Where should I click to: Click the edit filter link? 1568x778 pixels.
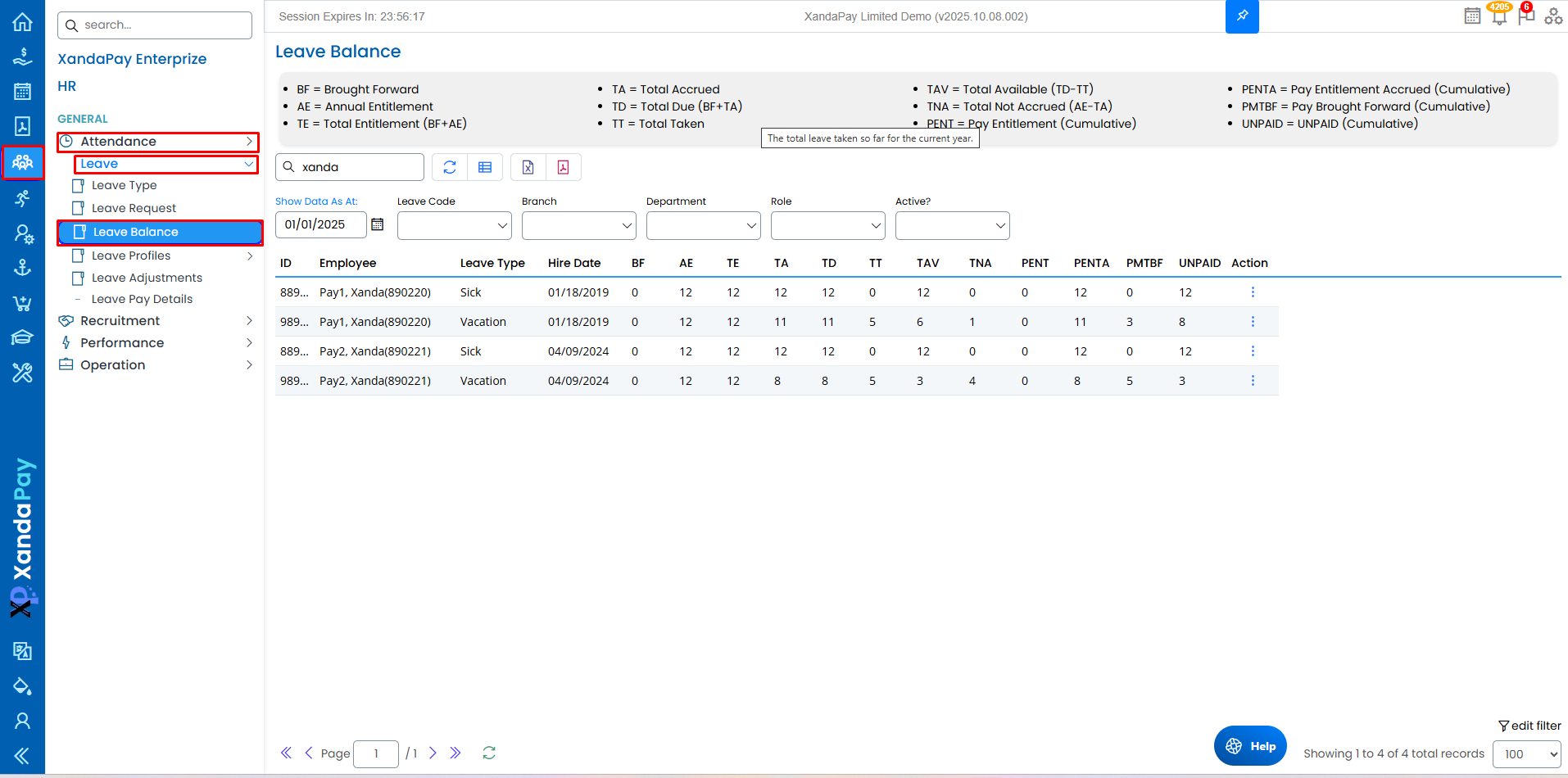click(x=1529, y=726)
